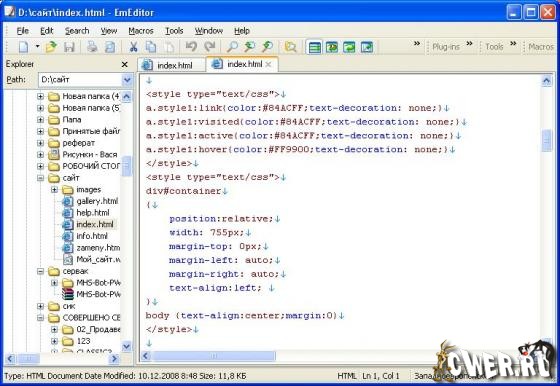Screen dimensions: 560x386
Task: Save the file with the floppy disk icon
Action: tap(69, 47)
